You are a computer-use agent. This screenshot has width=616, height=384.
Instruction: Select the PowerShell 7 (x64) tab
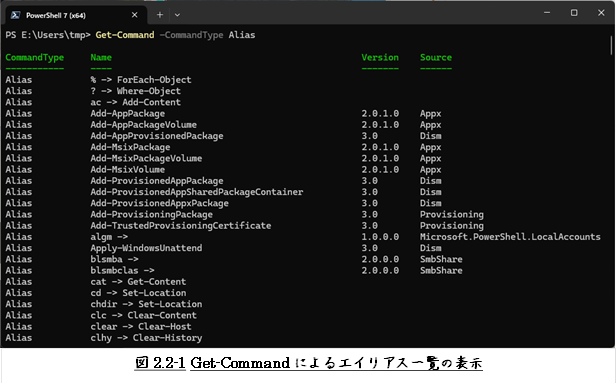tap(77, 15)
